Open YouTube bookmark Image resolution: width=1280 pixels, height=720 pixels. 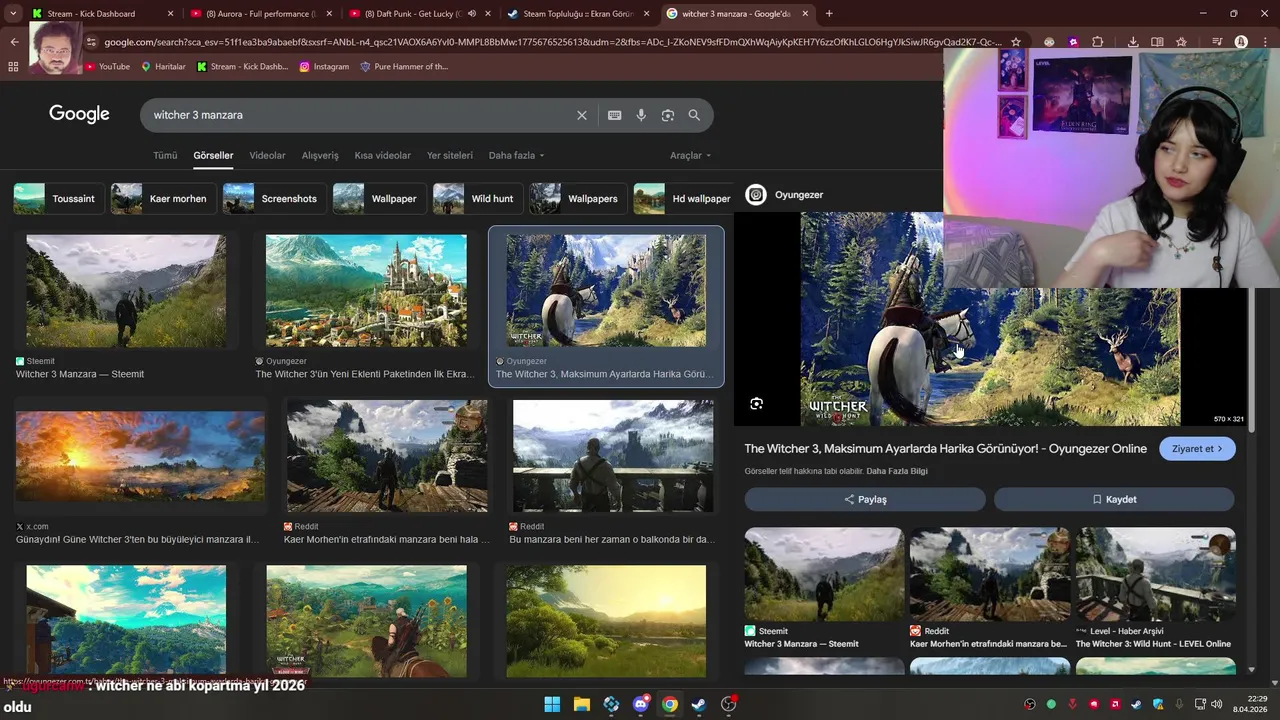pos(107,67)
